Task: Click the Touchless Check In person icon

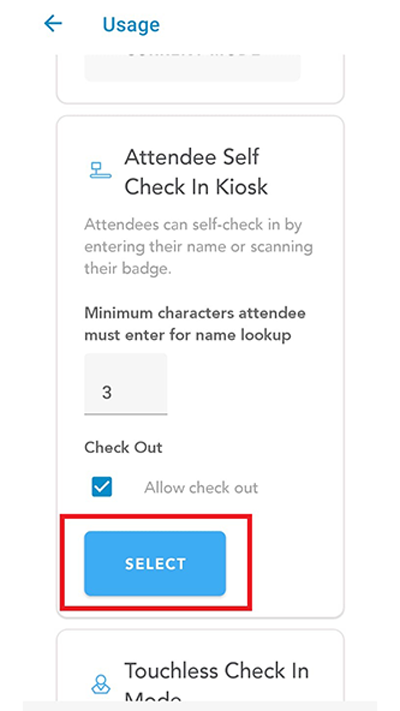Action: 101,685
